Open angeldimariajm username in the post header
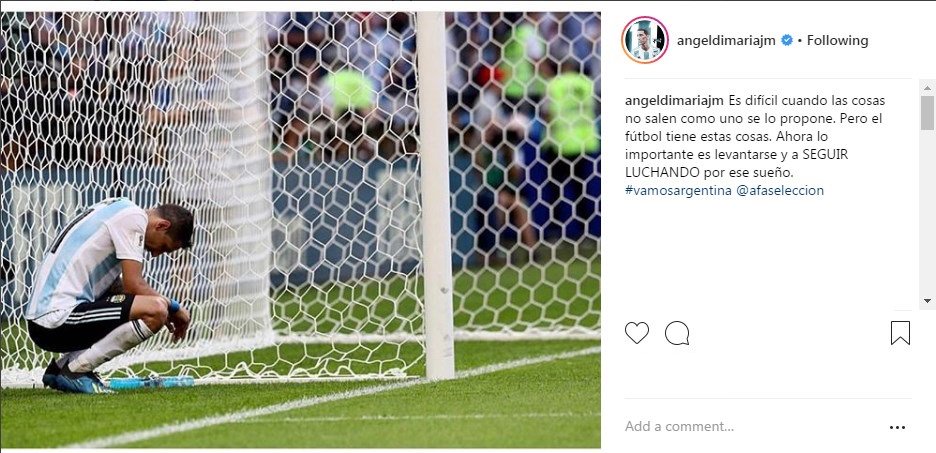 726,41
